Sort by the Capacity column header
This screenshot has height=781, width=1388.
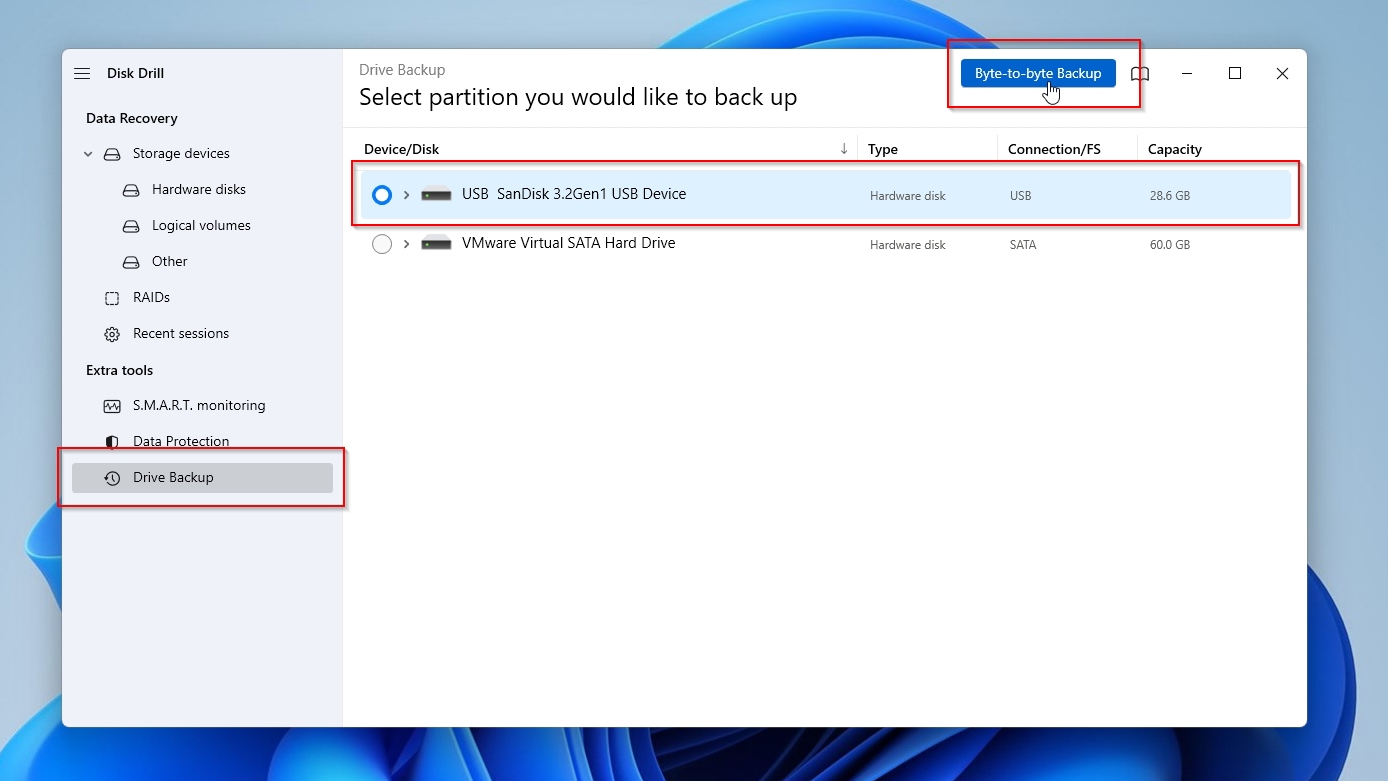coord(1175,149)
